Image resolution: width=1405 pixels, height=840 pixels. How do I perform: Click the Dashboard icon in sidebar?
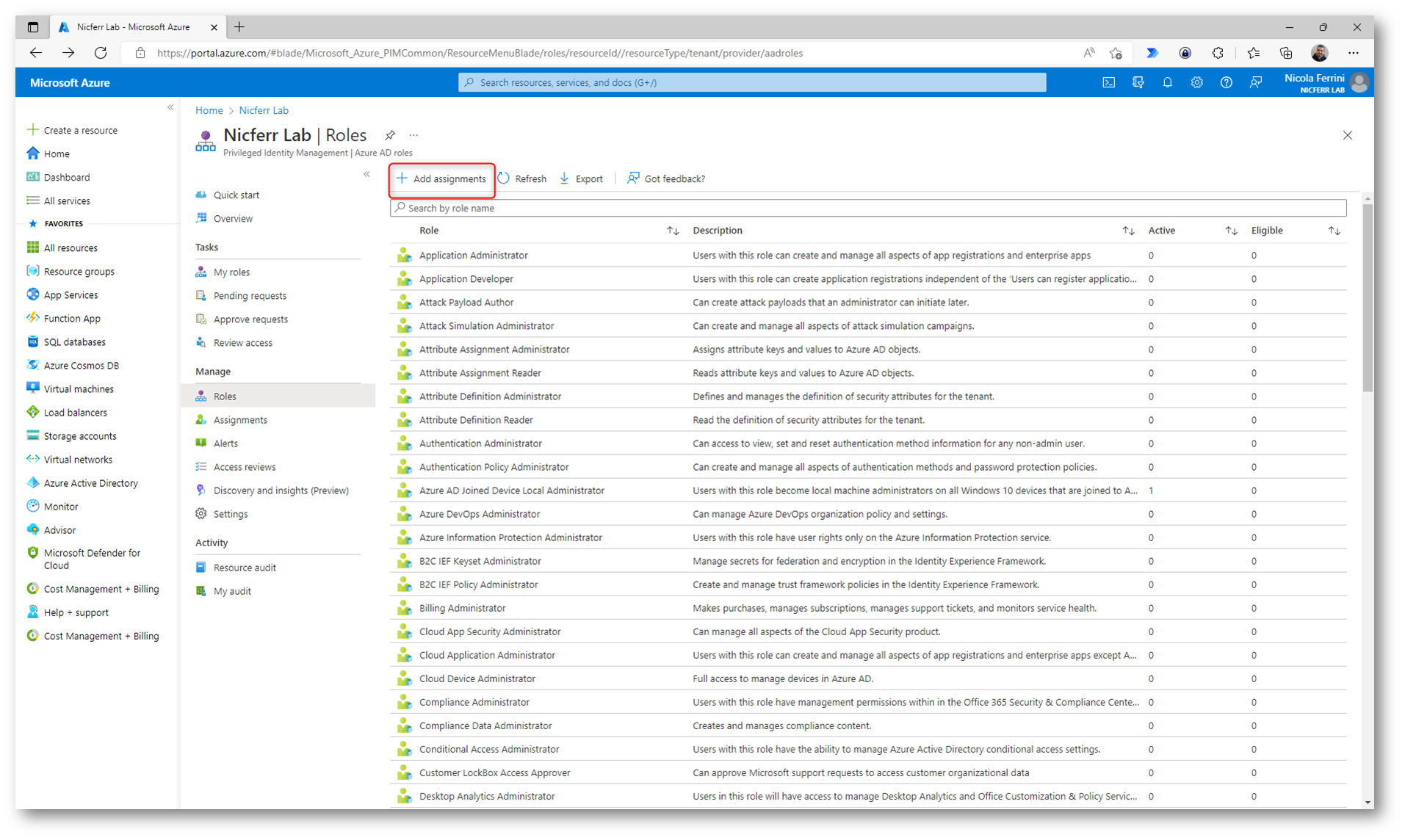(32, 177)
